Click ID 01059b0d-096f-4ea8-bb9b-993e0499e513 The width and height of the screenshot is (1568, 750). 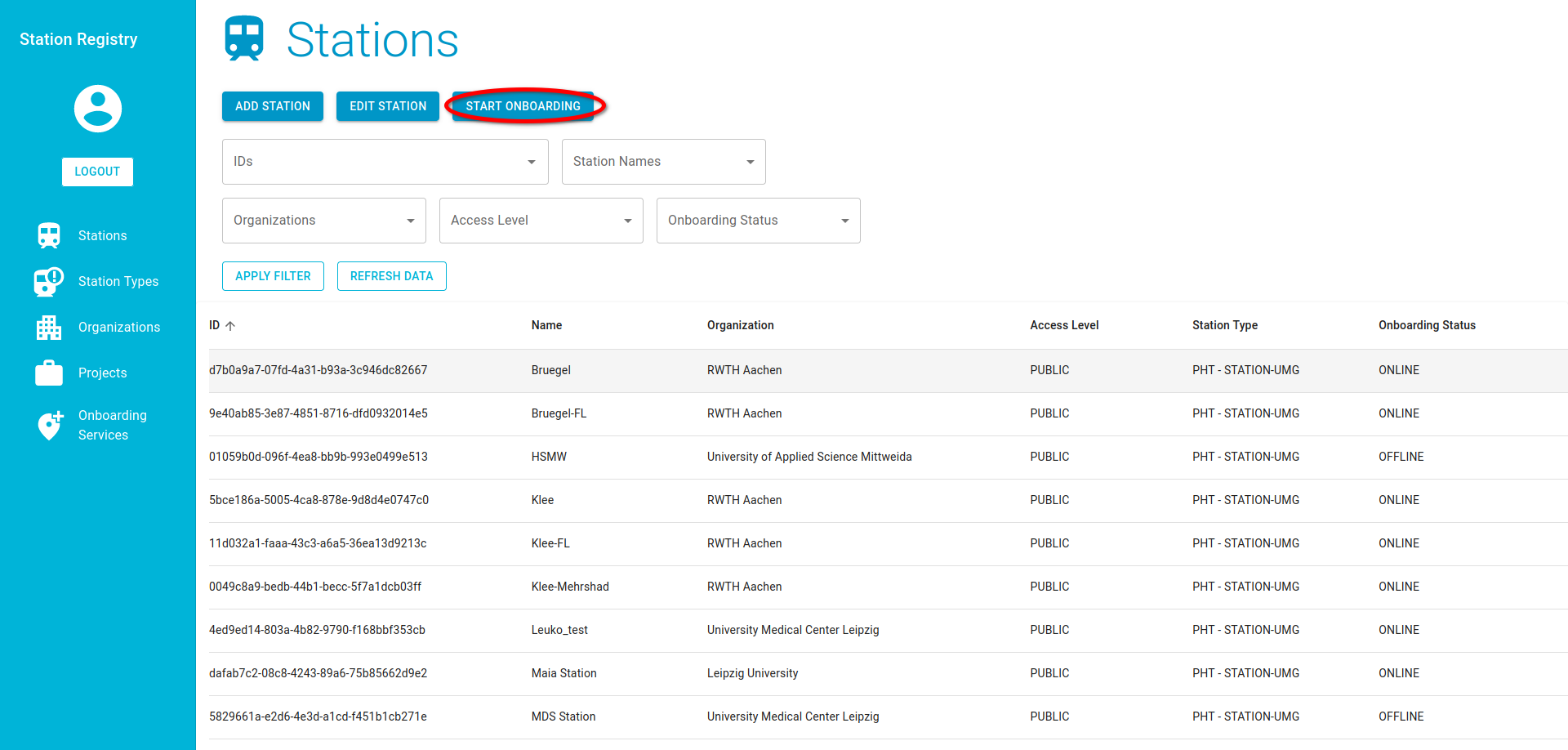pos(318,457)
